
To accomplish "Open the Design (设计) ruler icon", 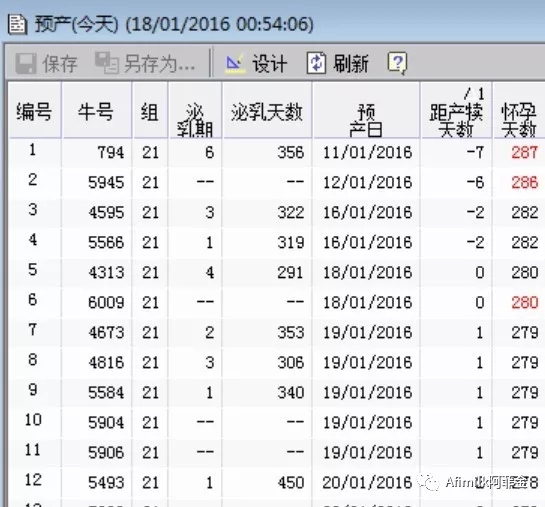I will 234,64.
